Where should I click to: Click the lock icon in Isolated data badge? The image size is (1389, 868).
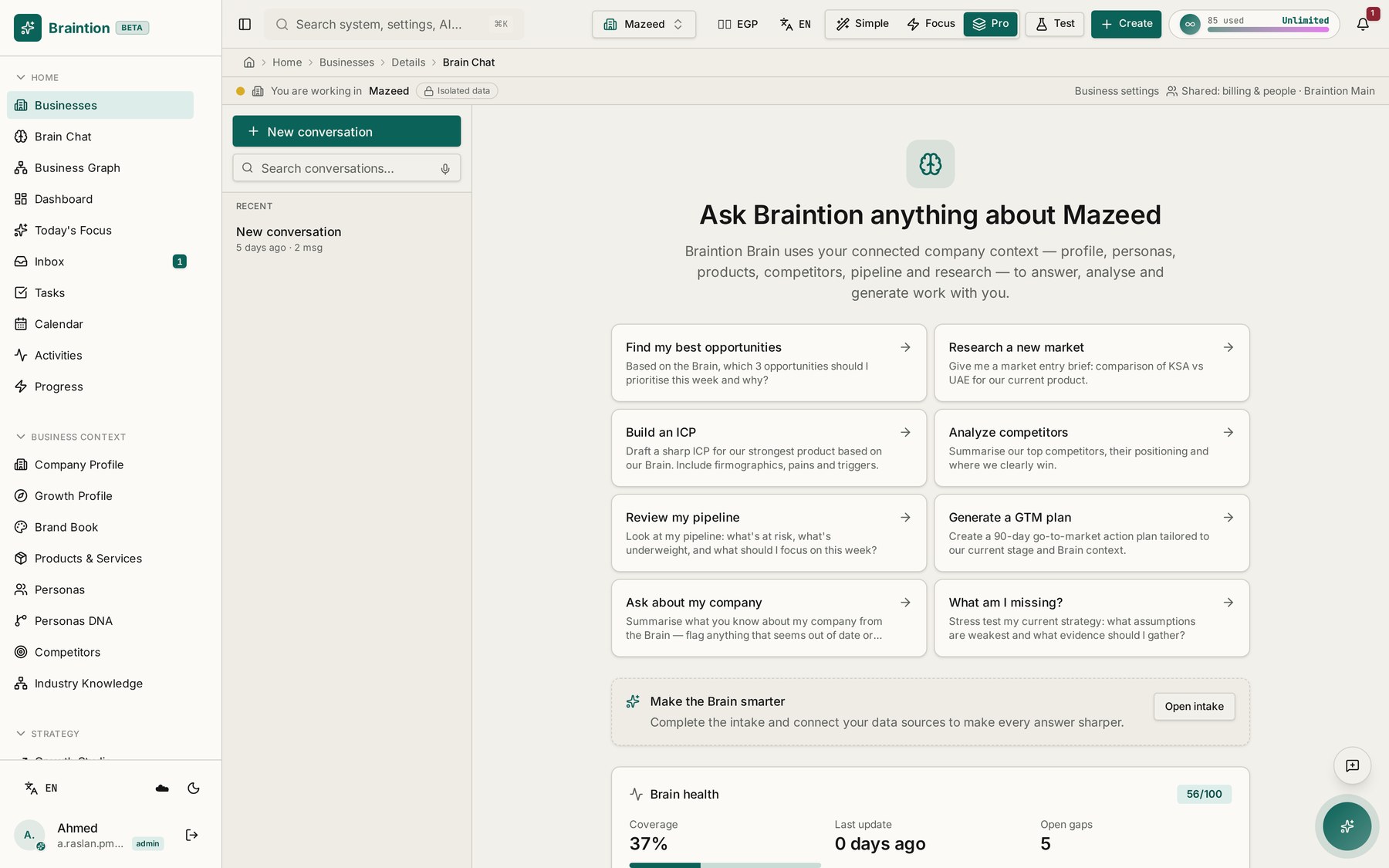pos(428,91)
